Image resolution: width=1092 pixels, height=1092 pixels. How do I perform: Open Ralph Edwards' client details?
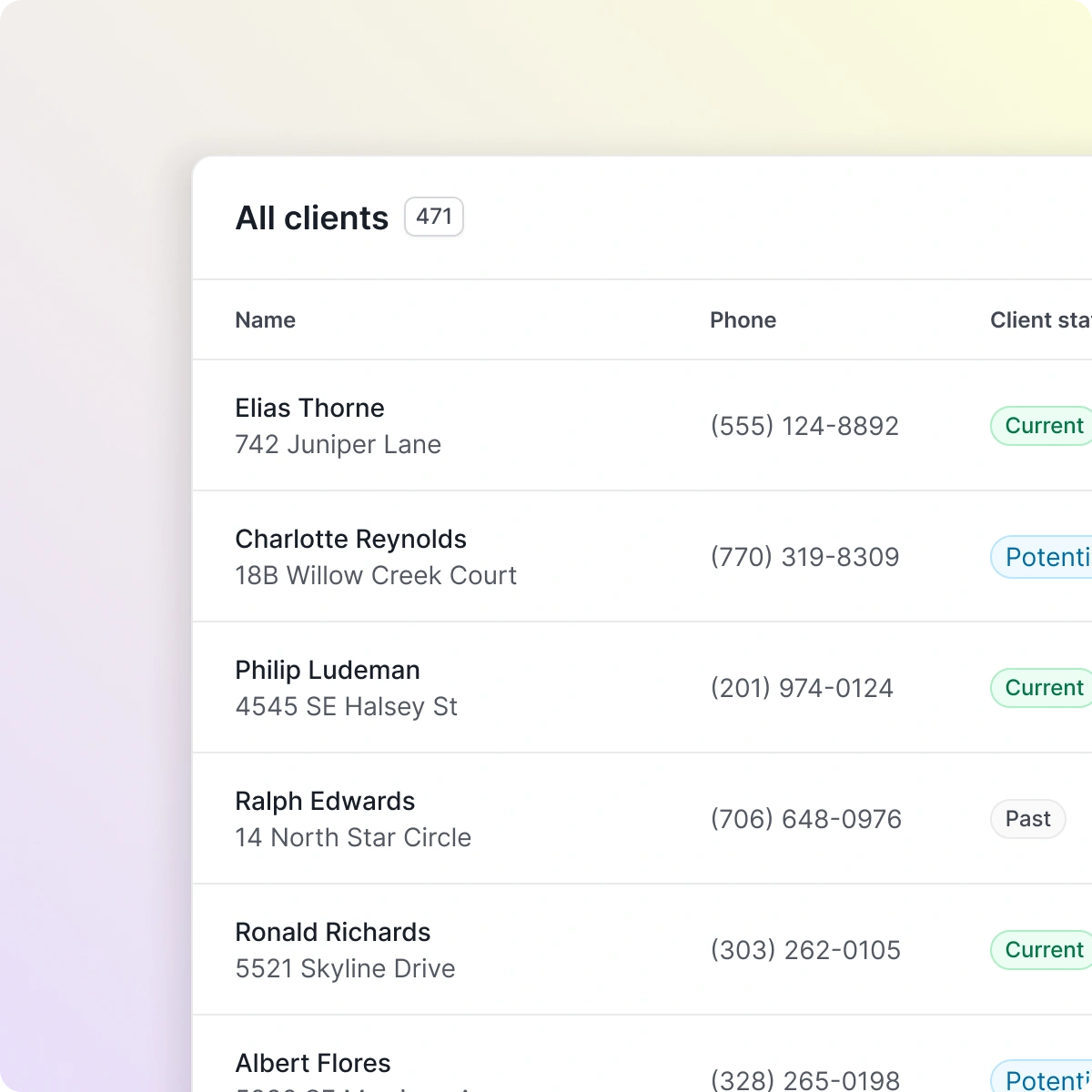tap(325, 801)
